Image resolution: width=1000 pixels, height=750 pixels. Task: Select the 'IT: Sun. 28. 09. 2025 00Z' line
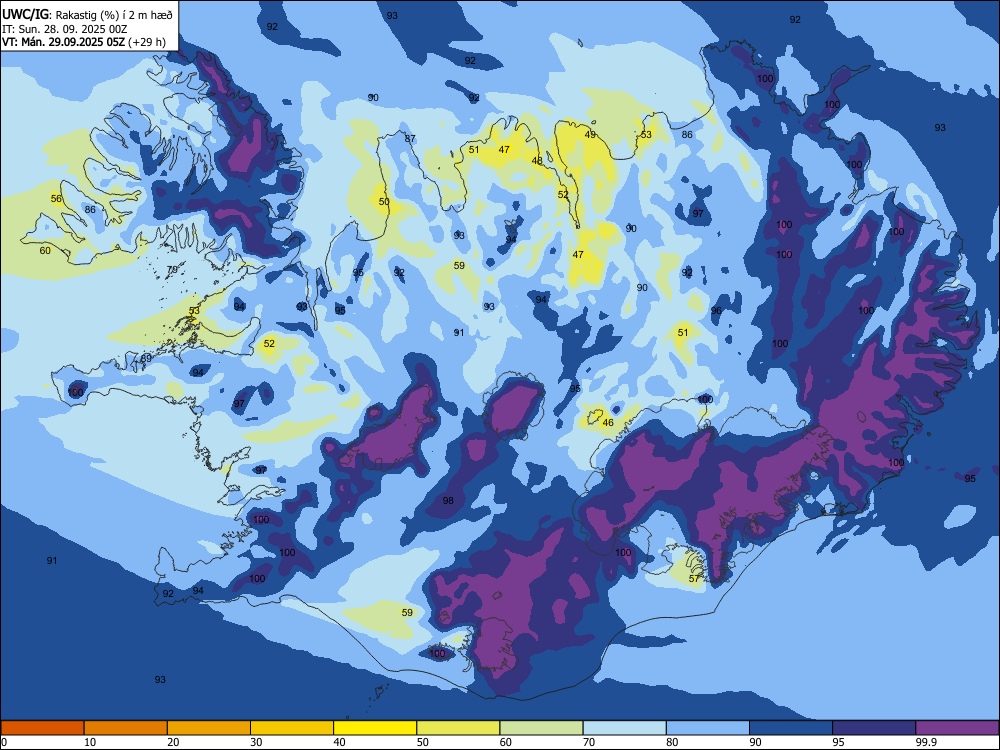[64, 29]
